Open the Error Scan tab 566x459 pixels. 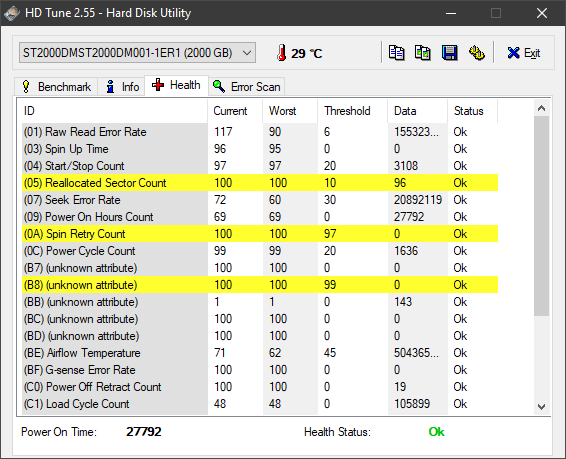tap(247, 87)
